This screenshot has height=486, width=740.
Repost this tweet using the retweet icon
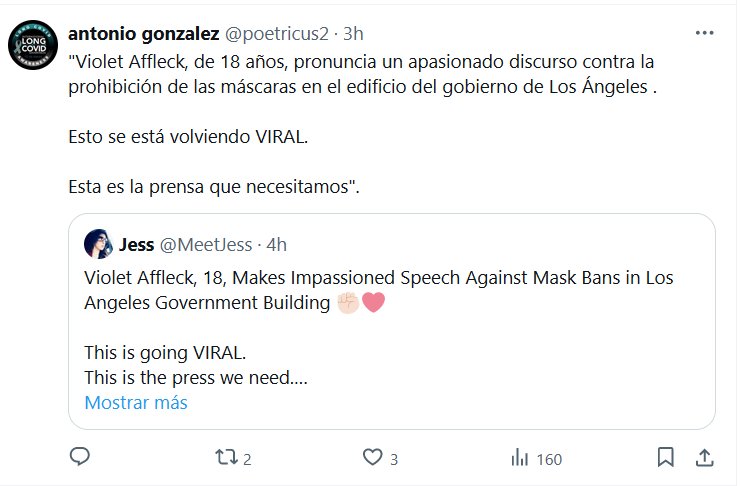(227, 458)
